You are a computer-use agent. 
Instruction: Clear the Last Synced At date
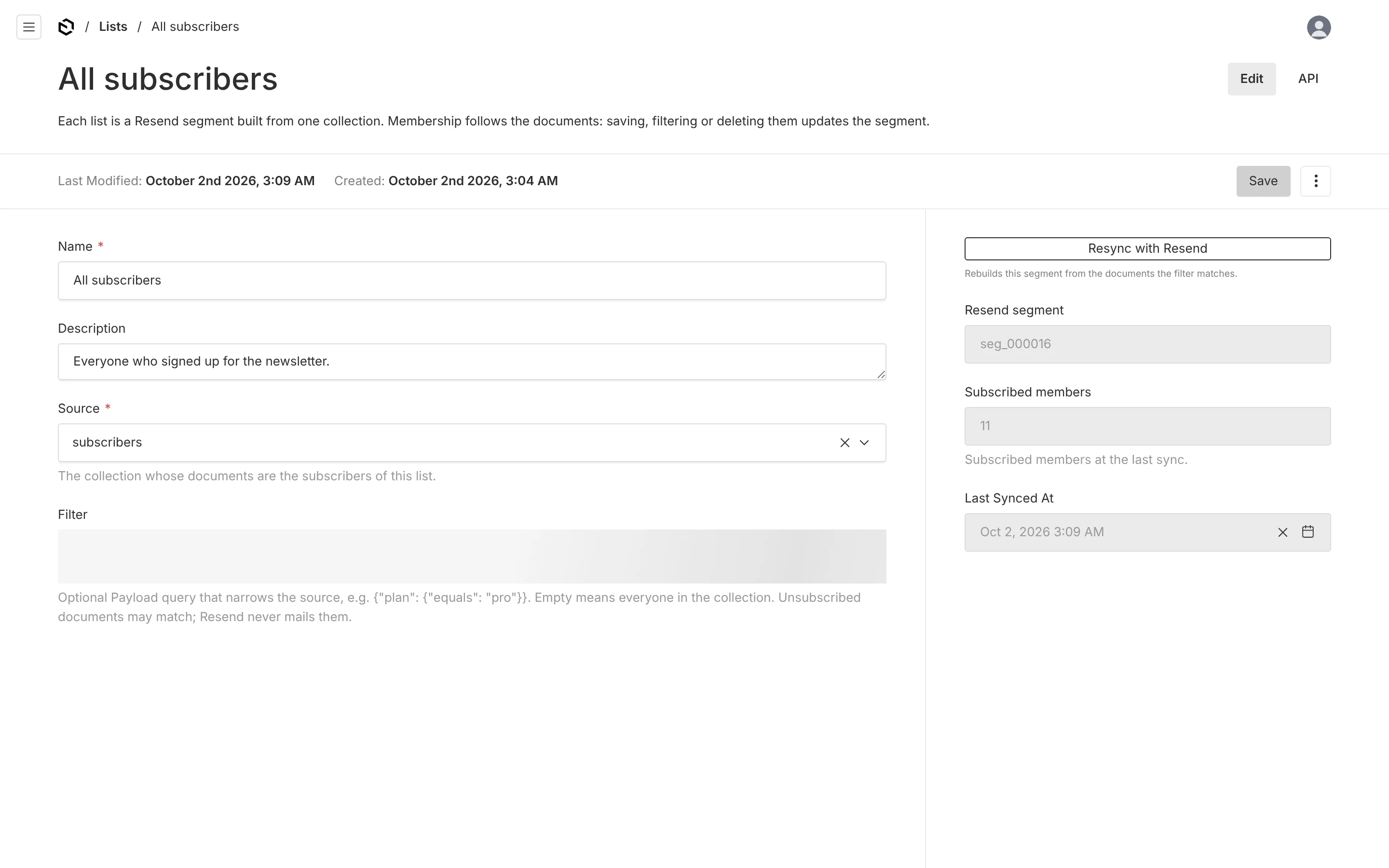1282,532
